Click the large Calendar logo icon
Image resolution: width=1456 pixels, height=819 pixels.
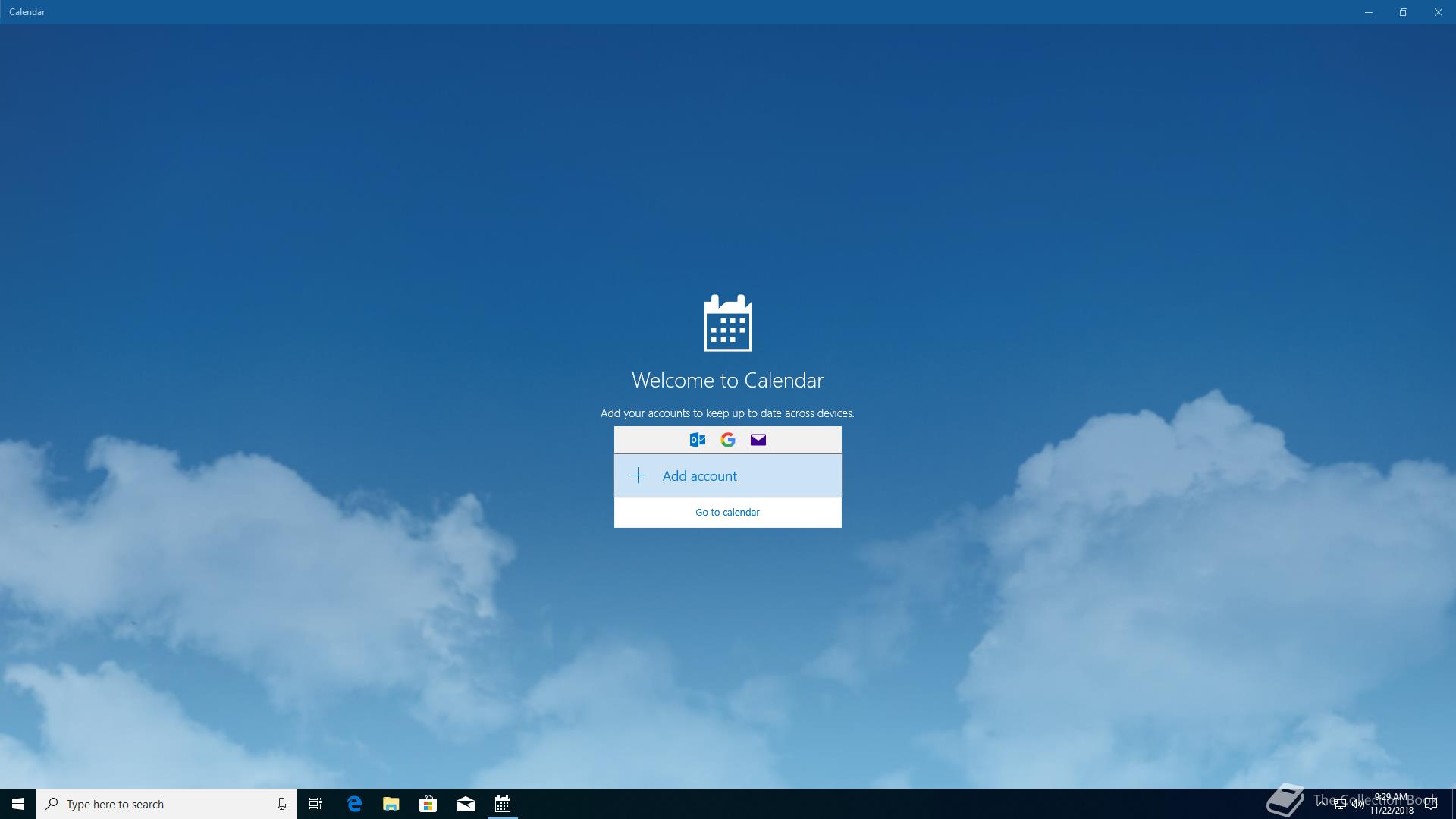pyautogui.click(x=728, y=323)
